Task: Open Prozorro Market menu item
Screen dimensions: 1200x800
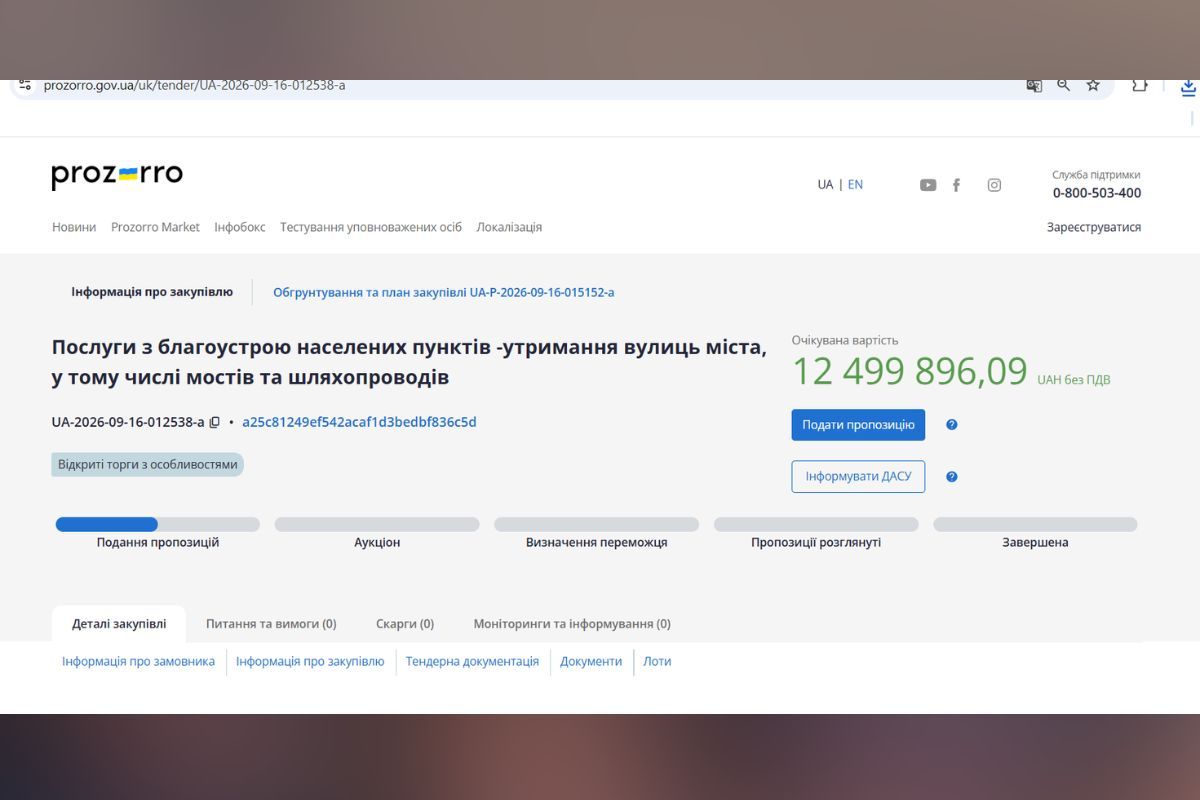Action: point(155,227)
